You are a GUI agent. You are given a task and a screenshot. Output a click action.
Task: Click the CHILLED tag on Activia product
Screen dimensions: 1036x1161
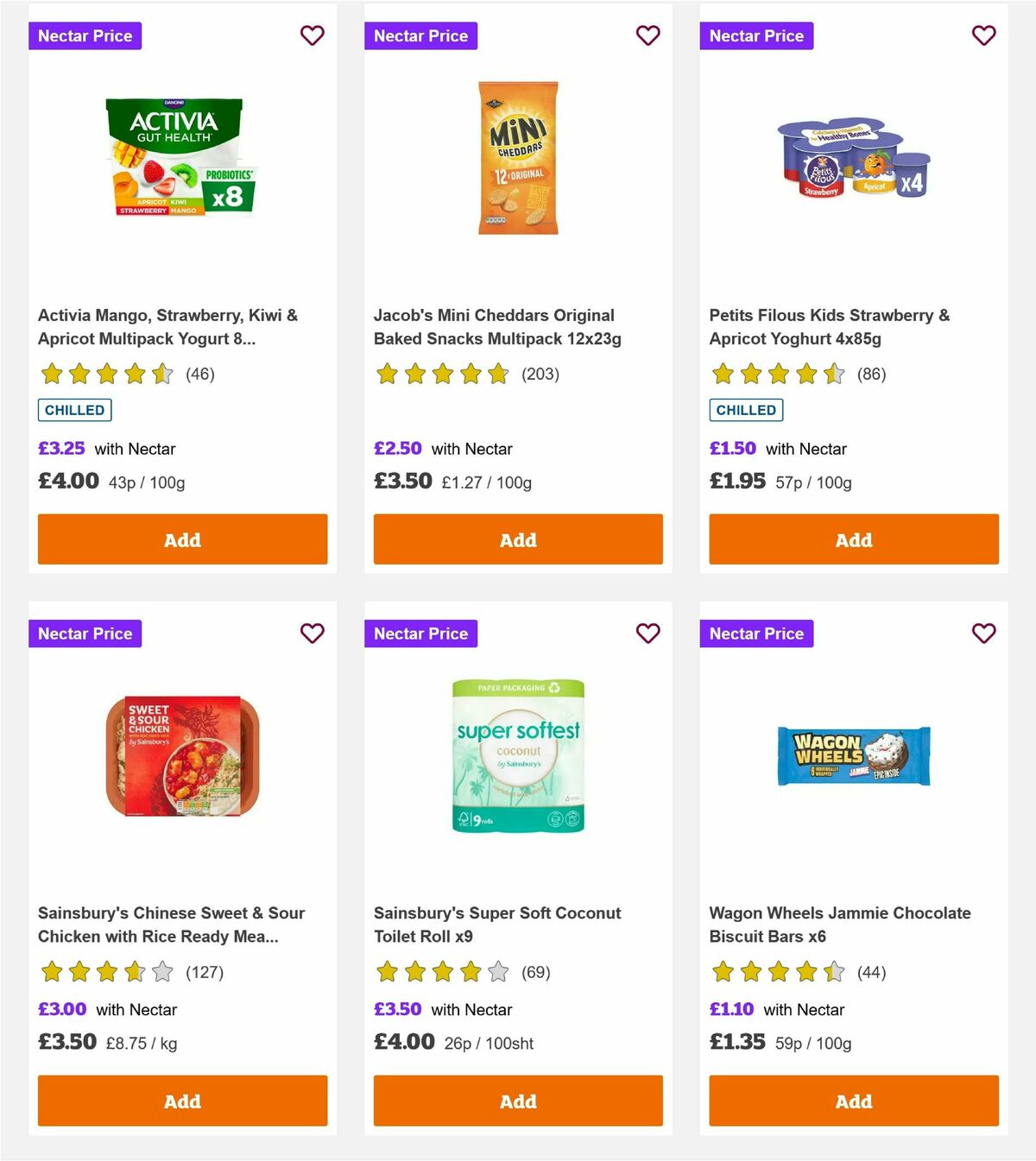pyautogui.click(x=74, y=410)
